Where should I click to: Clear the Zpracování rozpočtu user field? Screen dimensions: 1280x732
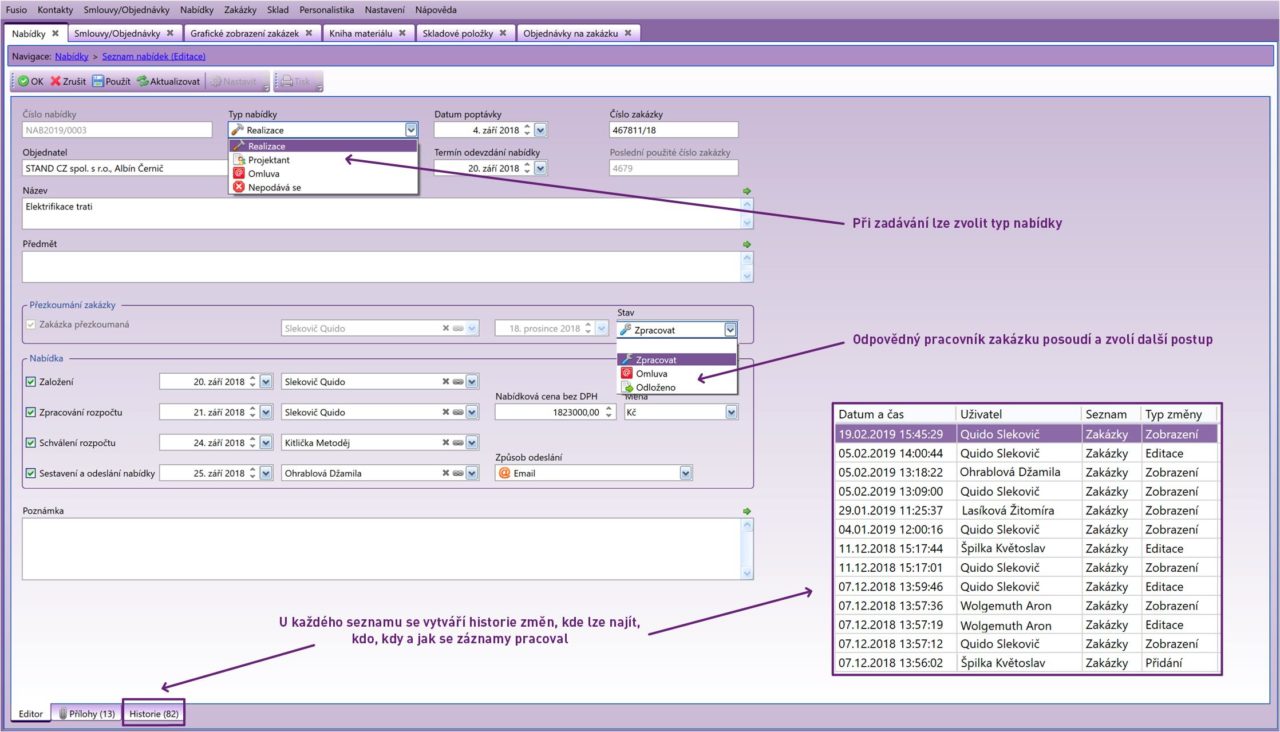pyautogui.click(x=446, y=412)
